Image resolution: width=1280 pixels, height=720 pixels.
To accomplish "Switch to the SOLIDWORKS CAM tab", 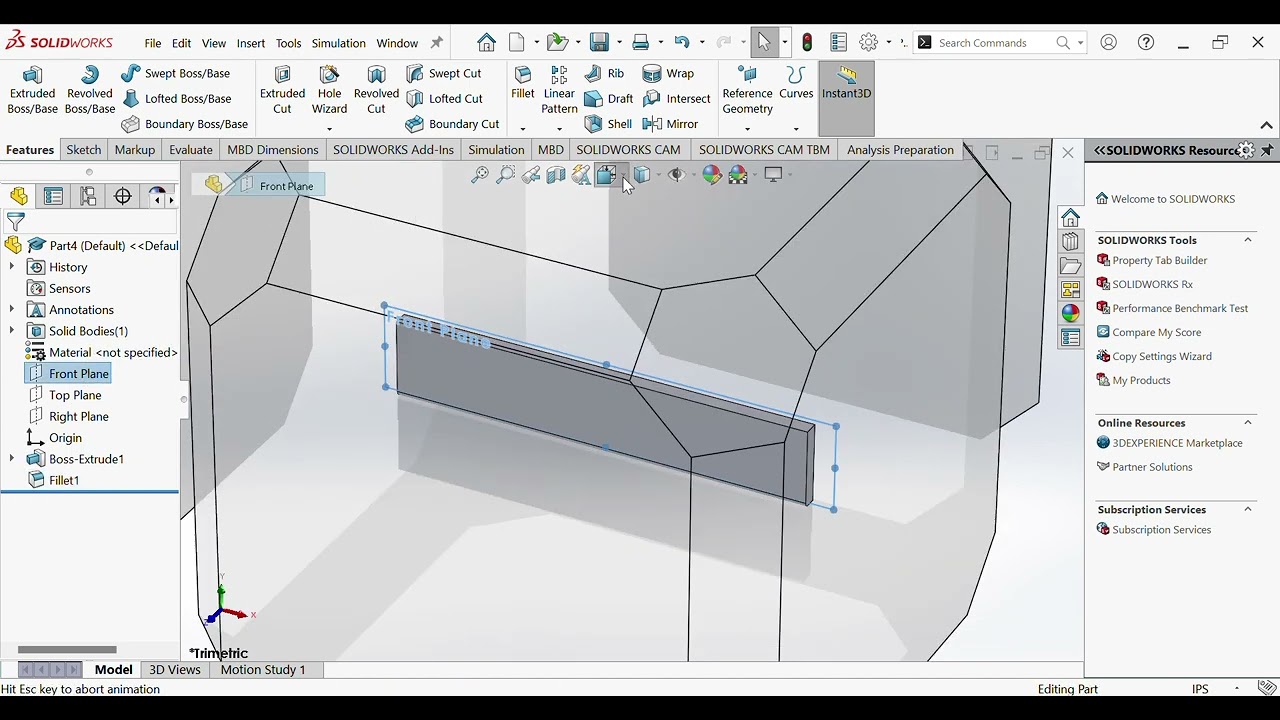I will (x=628, y=150).
